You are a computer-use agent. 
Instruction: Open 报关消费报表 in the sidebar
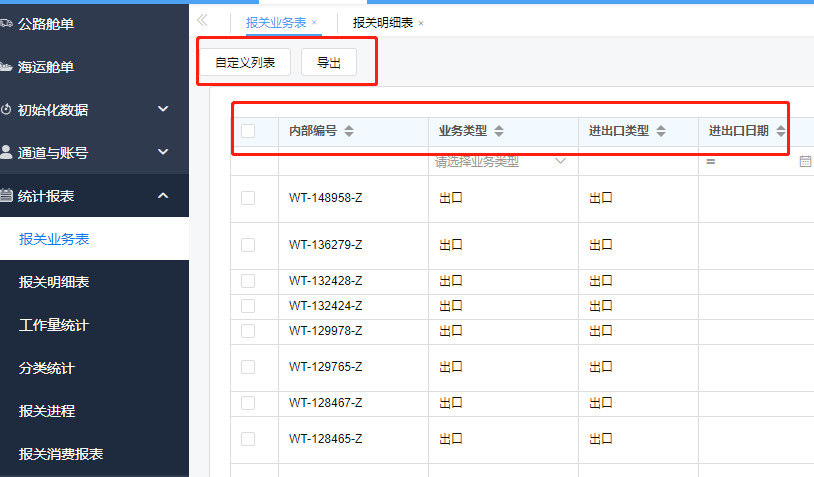[94, 454]
